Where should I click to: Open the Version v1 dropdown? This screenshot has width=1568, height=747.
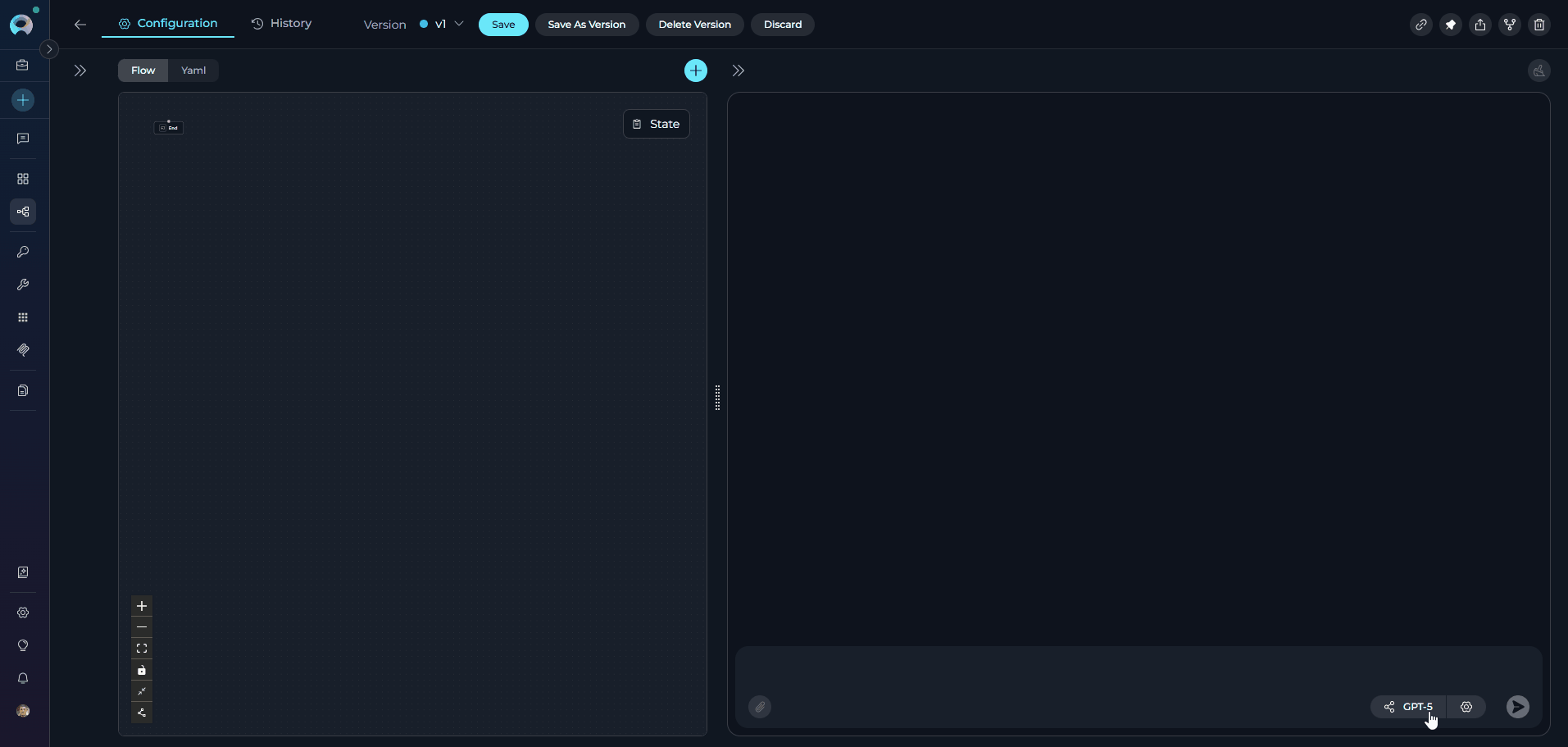pyautogui.click(x=442, y=25)
